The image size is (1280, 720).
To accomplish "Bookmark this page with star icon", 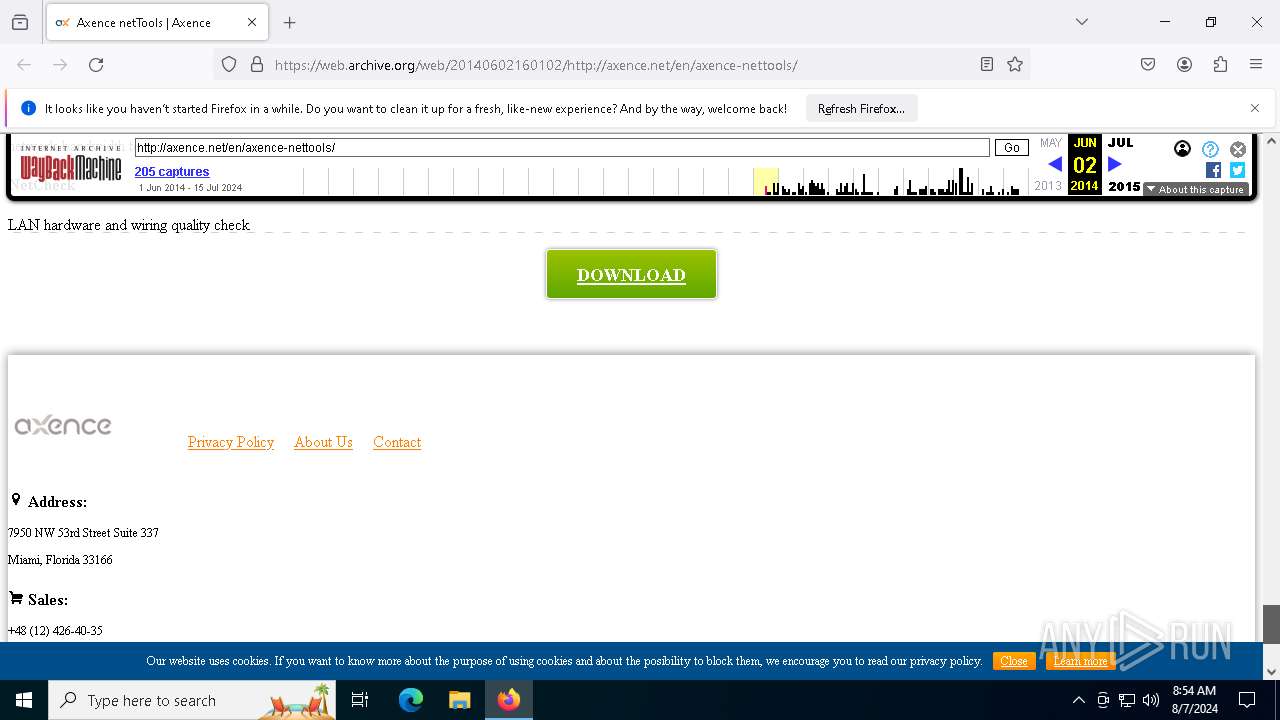I will 1015,65.
